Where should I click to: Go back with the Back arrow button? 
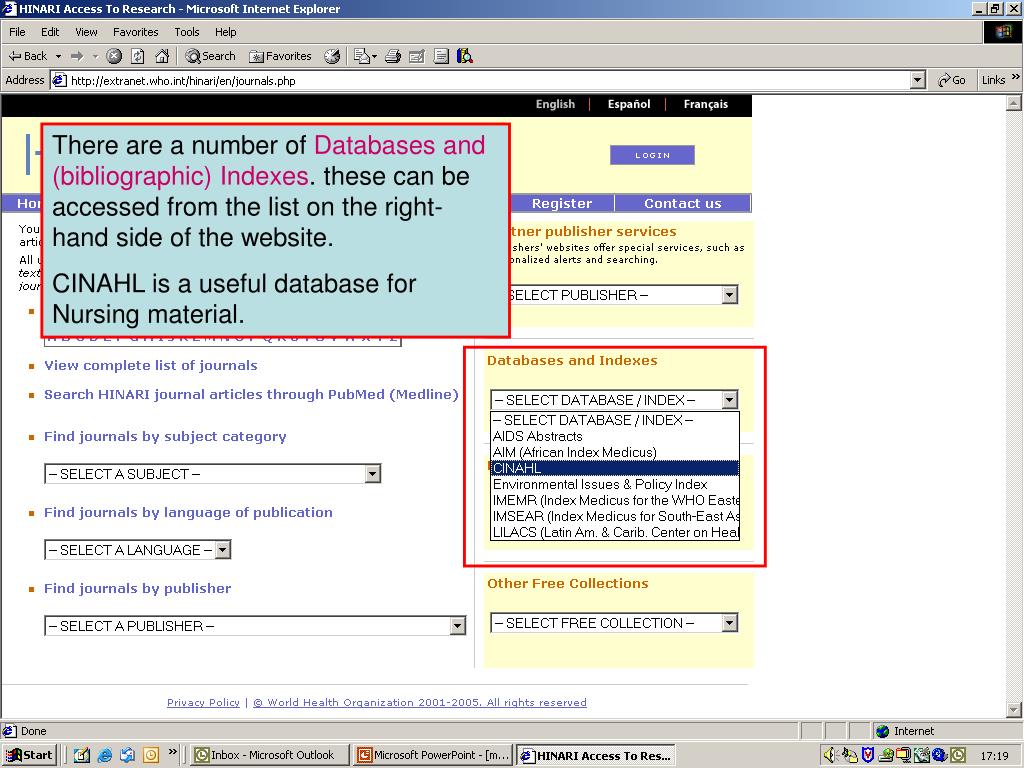27,56
